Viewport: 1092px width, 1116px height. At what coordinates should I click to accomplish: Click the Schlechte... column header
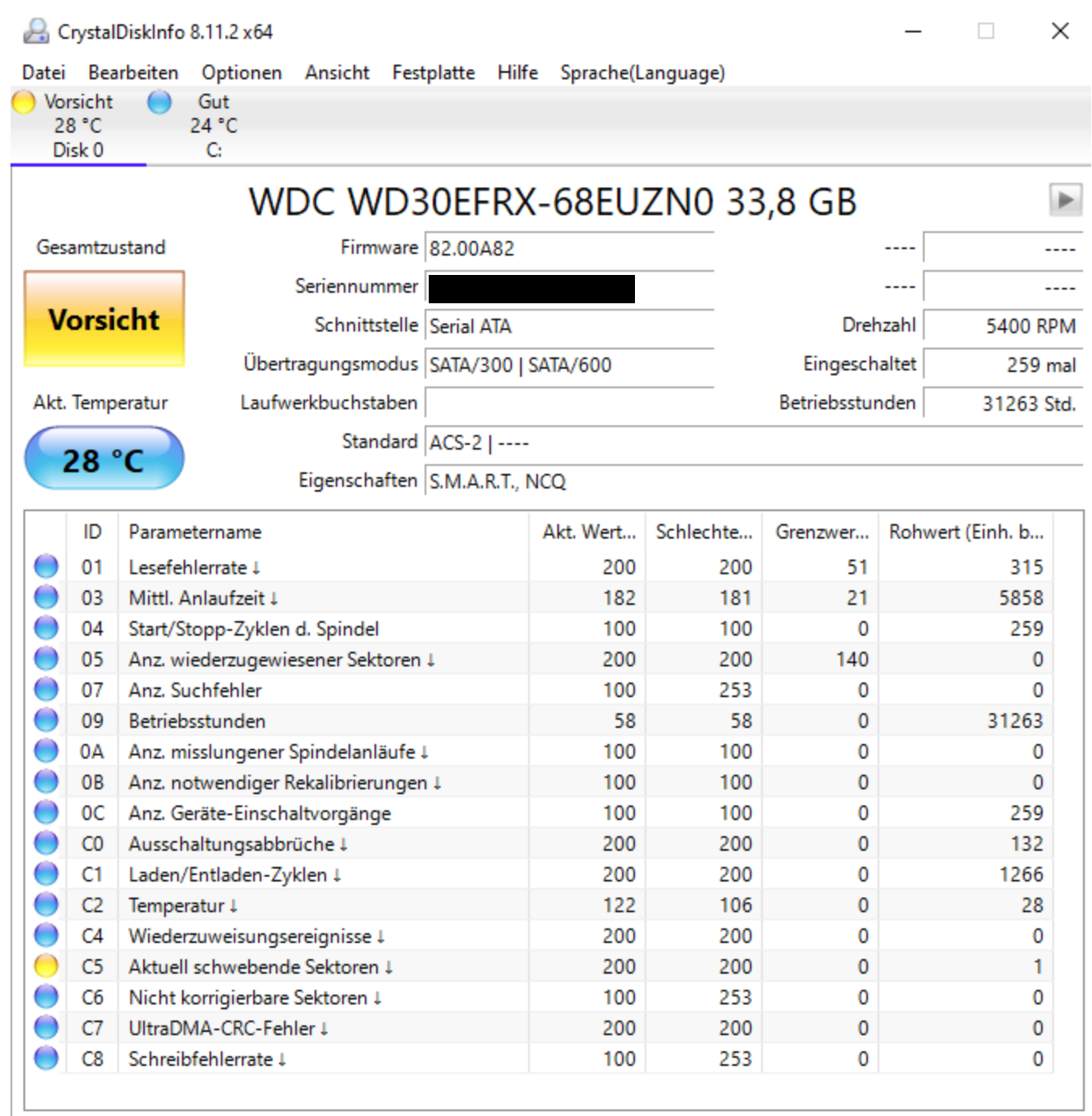coord(704,532)
